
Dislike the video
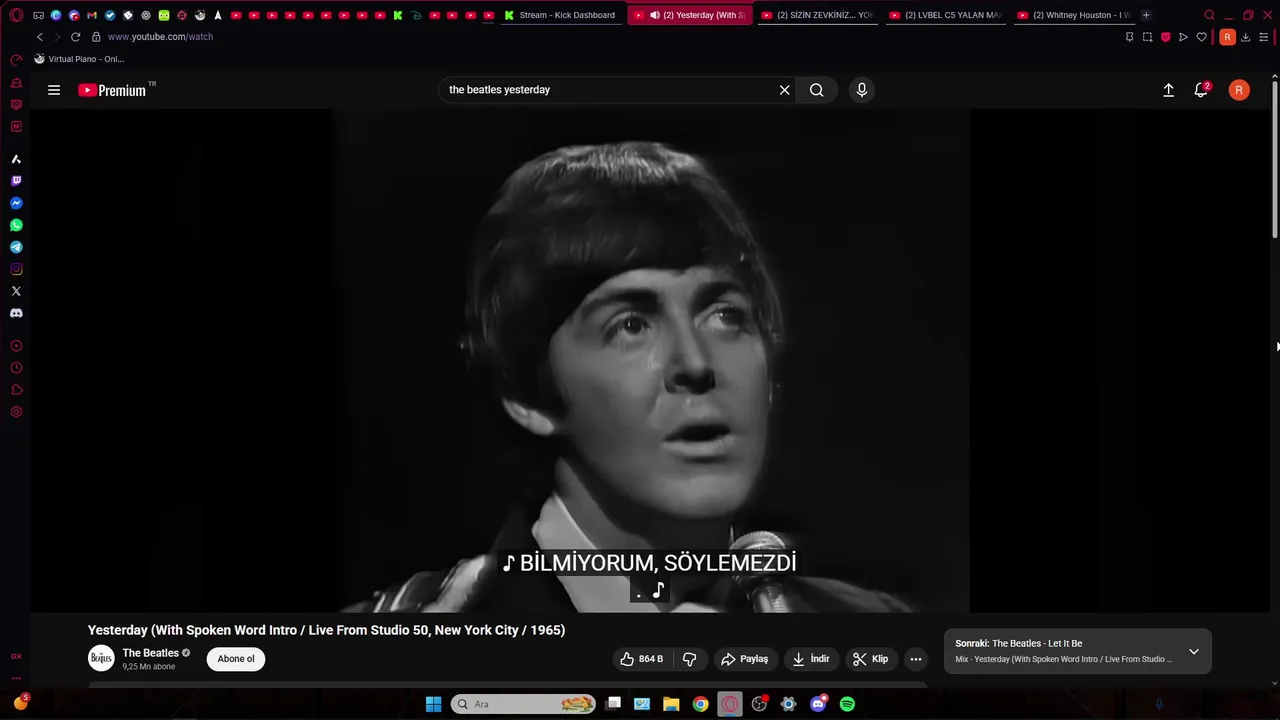click(689, 659)
